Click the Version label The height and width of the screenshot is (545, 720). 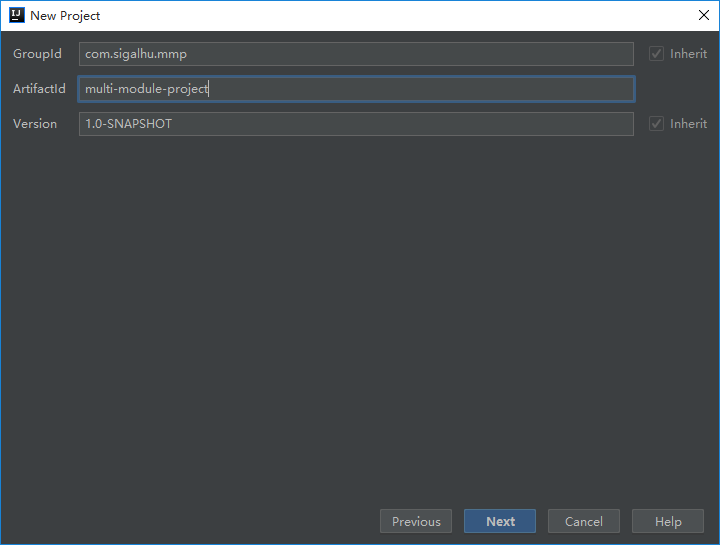pyautogui.click(x=35, y=124)
